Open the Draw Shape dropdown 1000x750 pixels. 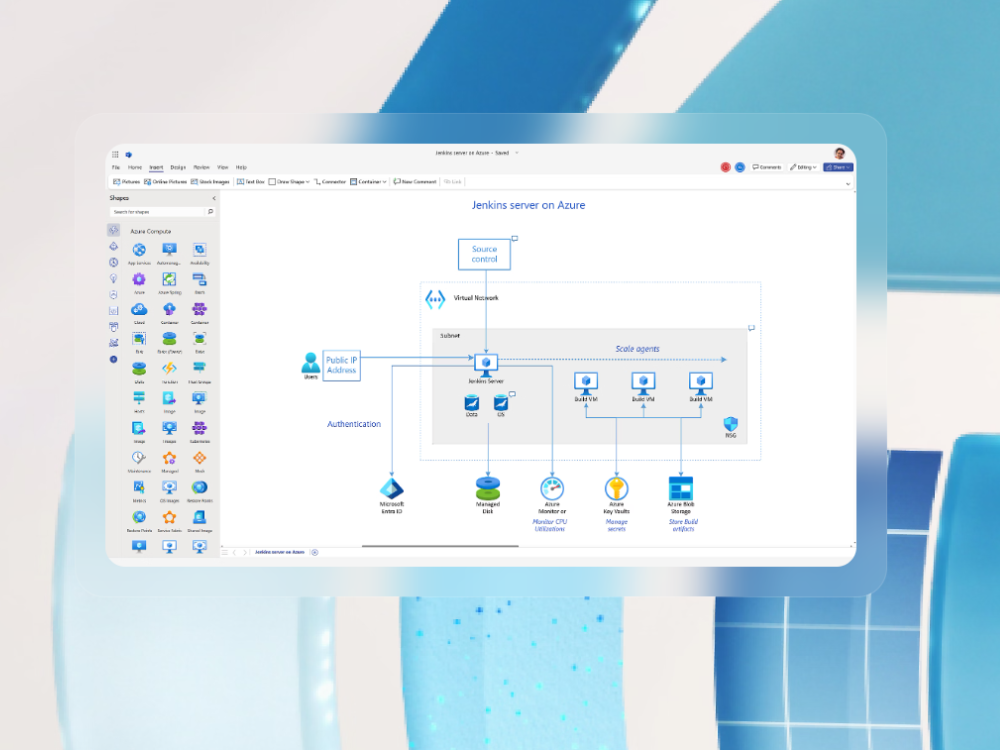(306, 181)
